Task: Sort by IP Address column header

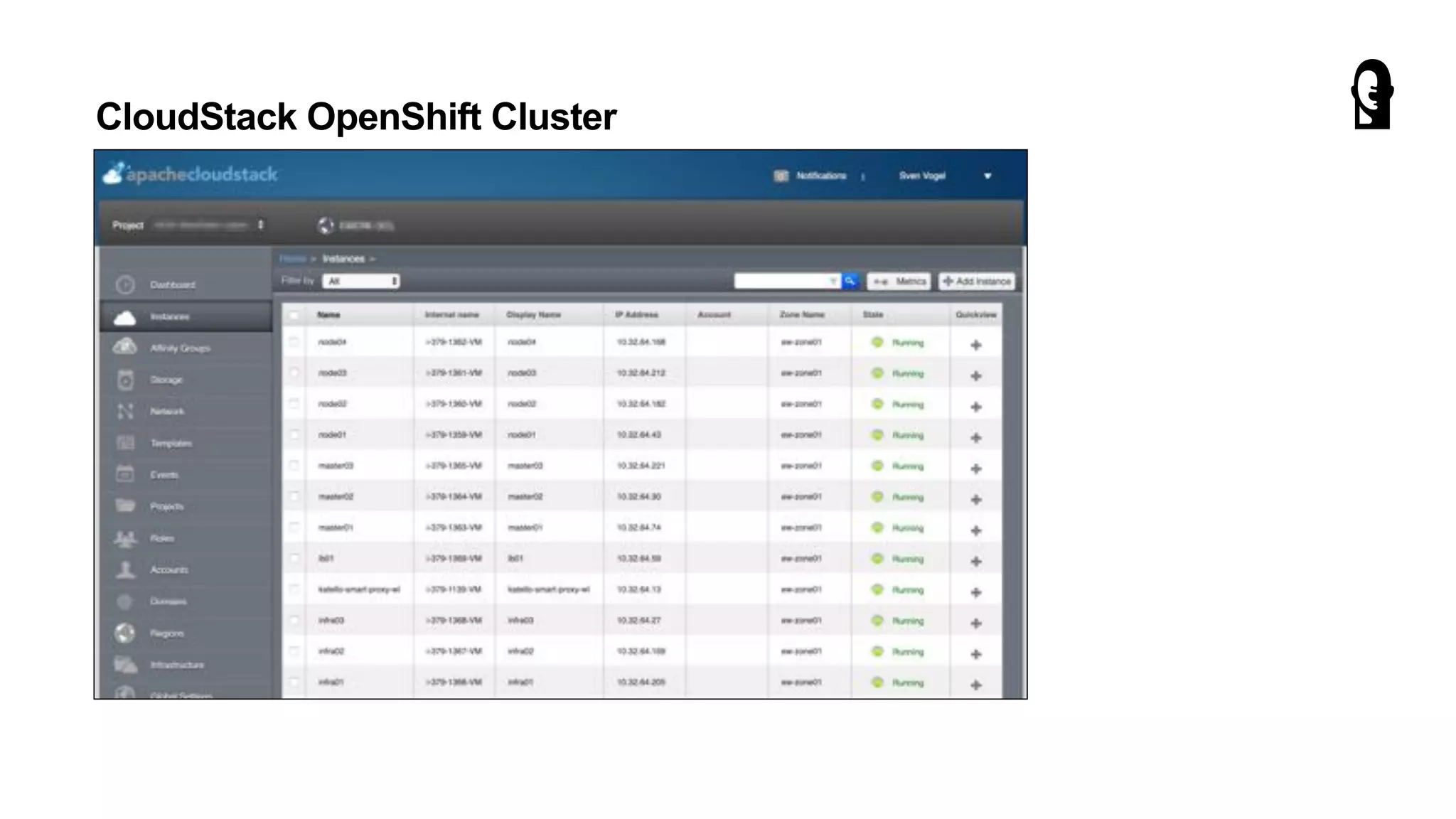Action: point(637,315)
